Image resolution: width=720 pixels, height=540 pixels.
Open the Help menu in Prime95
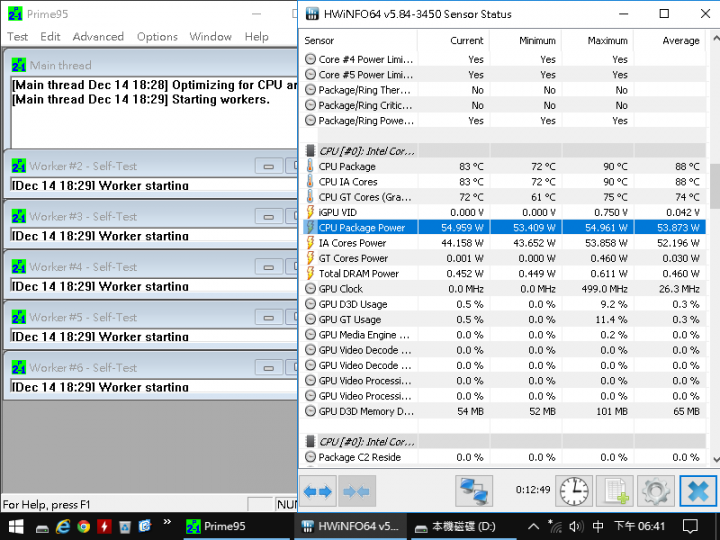(x=256, y=36)
